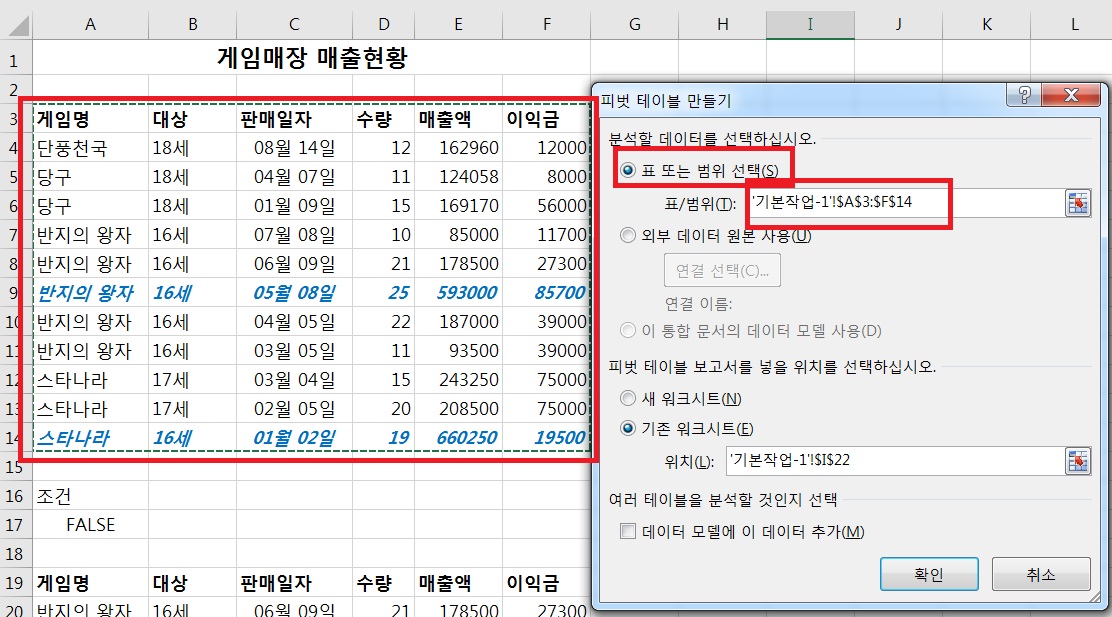Click into the 표/범위 input field

pos(900,203)
